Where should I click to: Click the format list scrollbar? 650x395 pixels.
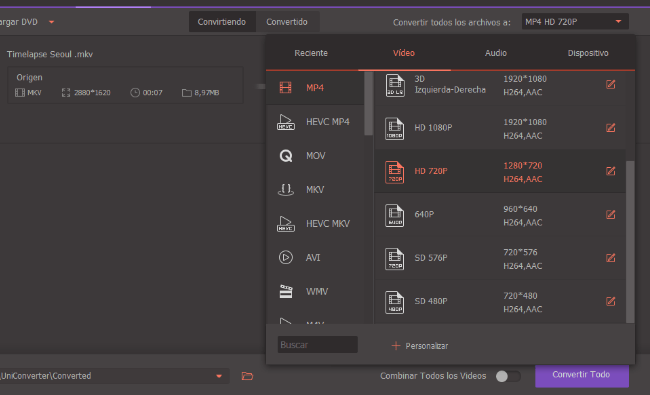click(x=368, y=104)
